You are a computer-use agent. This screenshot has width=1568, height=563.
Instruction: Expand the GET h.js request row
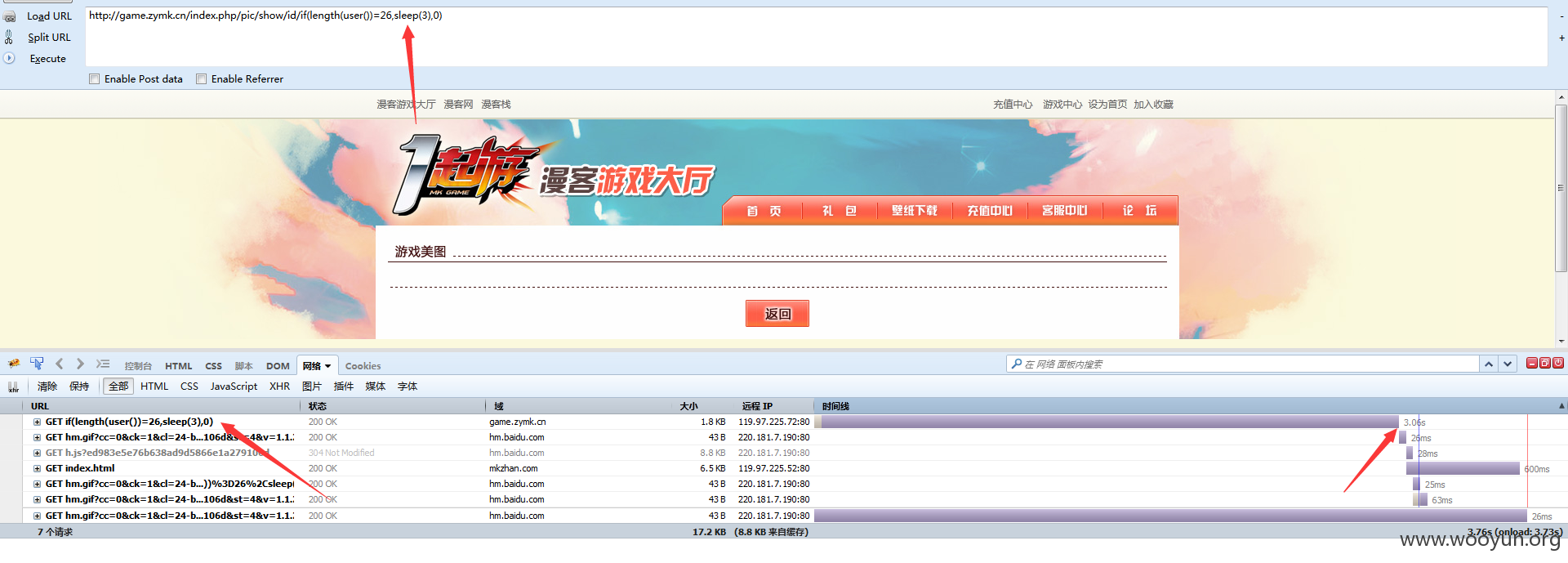tap(37, 453)
